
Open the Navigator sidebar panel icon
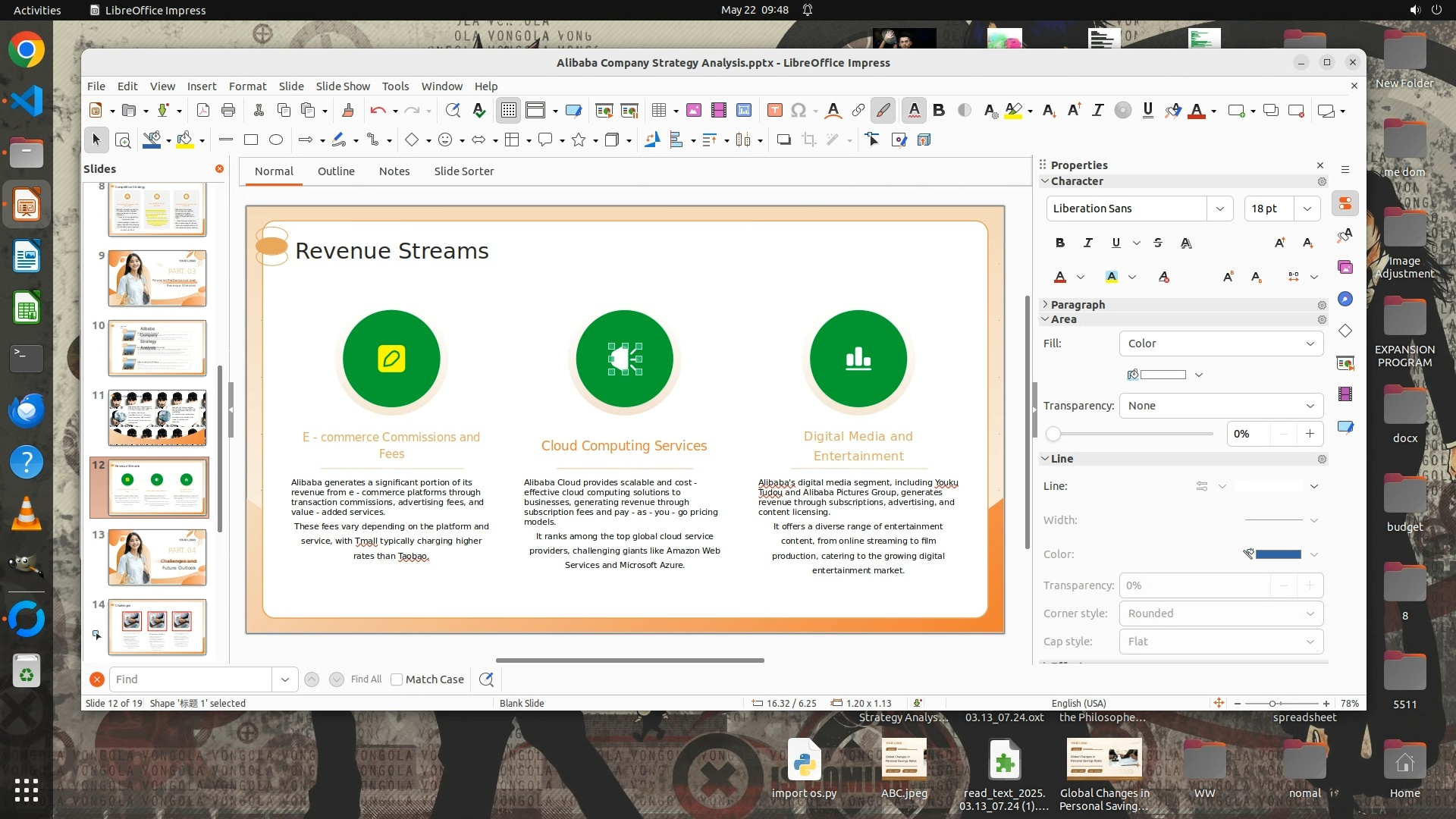(1345, 299)
